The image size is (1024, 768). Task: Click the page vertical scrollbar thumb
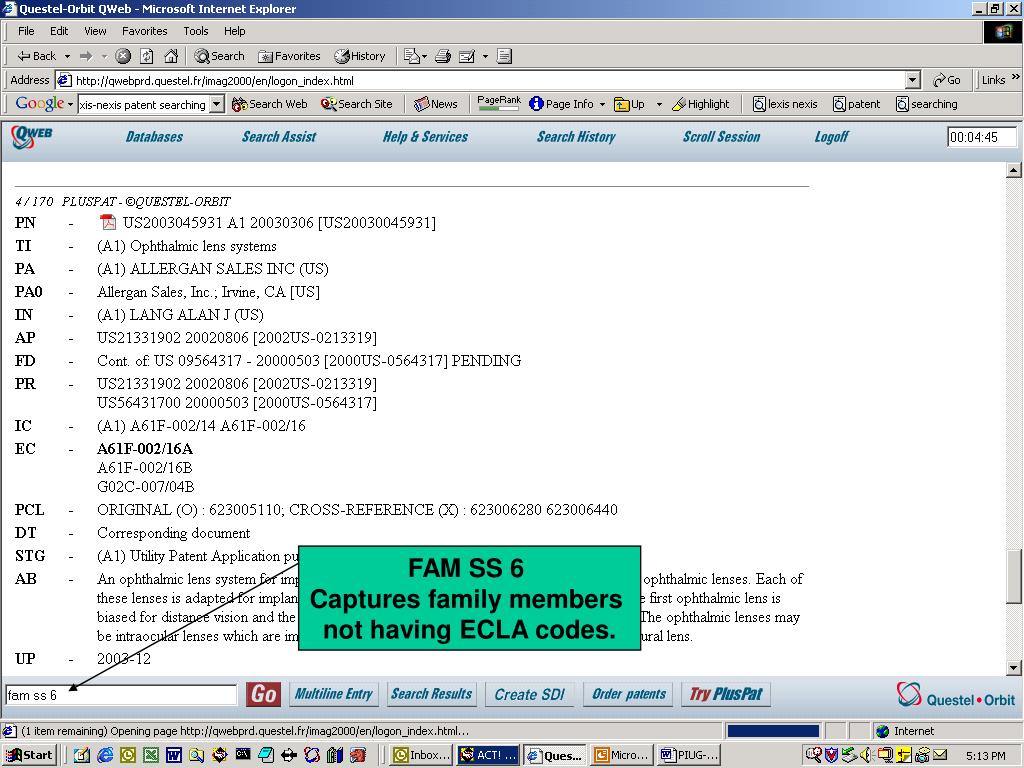coord(1013,577)
